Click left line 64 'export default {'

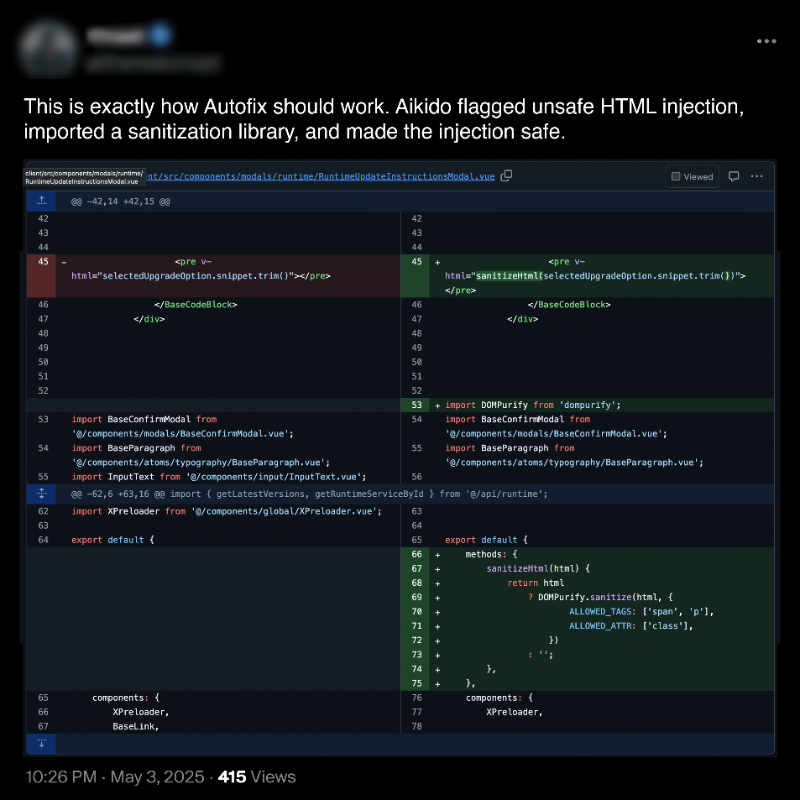click(x=112, y=540)
